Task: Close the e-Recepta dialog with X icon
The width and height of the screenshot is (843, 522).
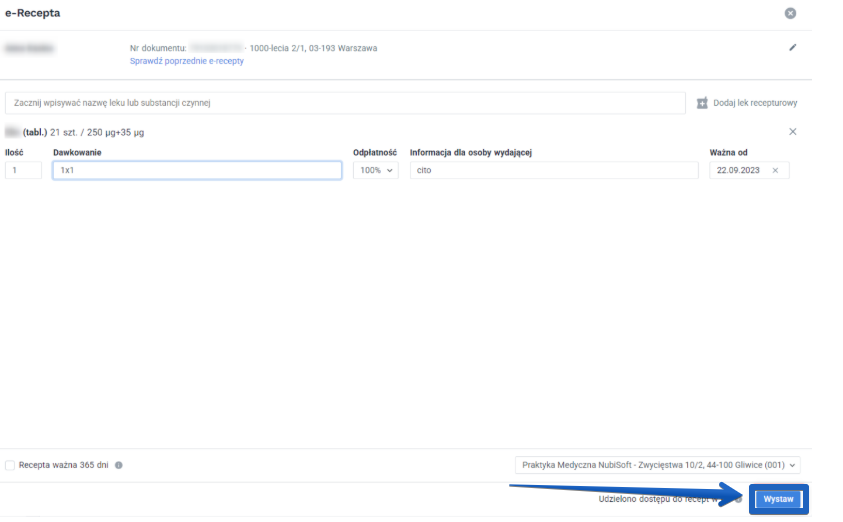Action: pyautogui.click(x=790, y=13)
